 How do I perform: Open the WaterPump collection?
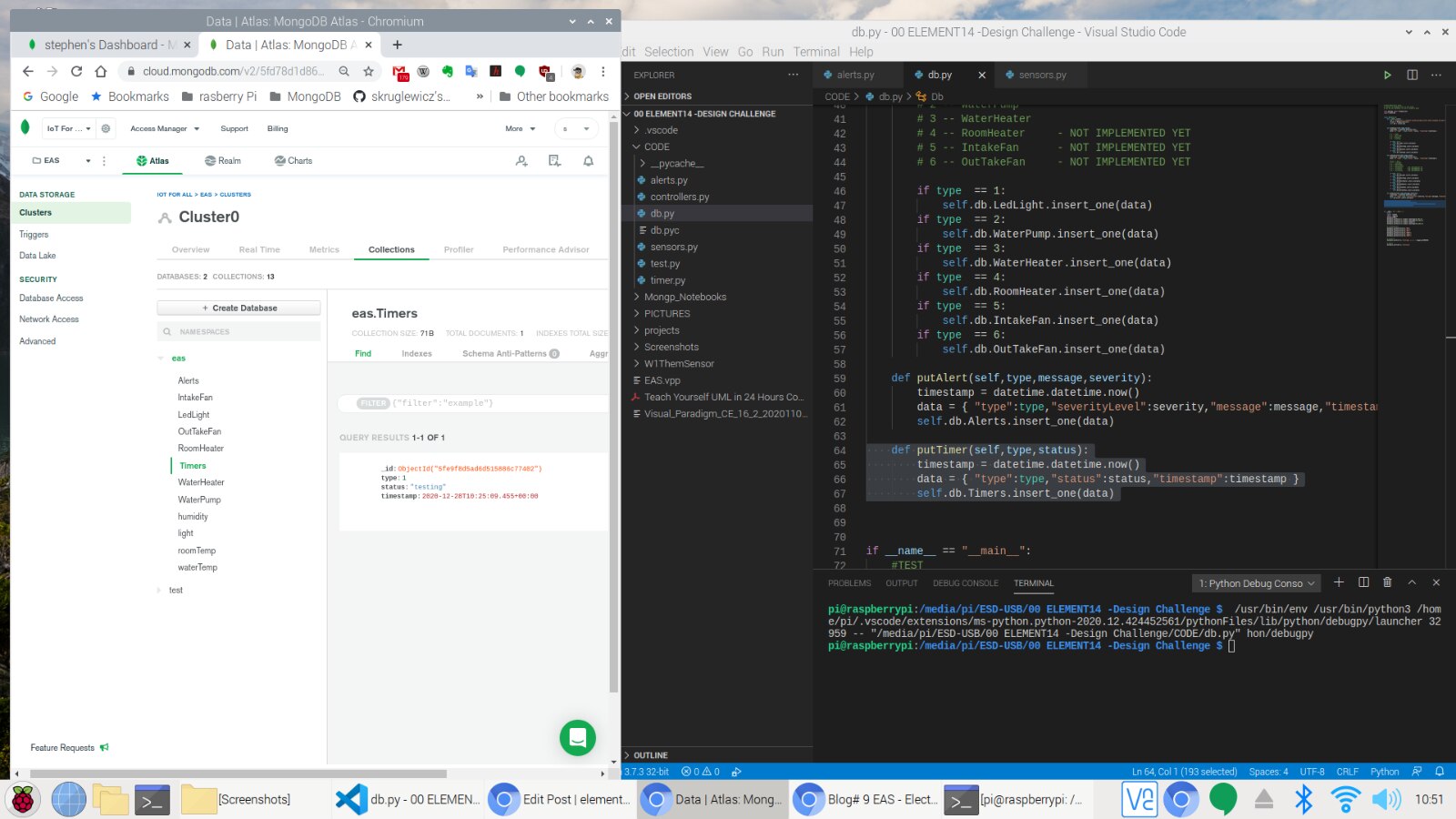(x=199, y=500)
